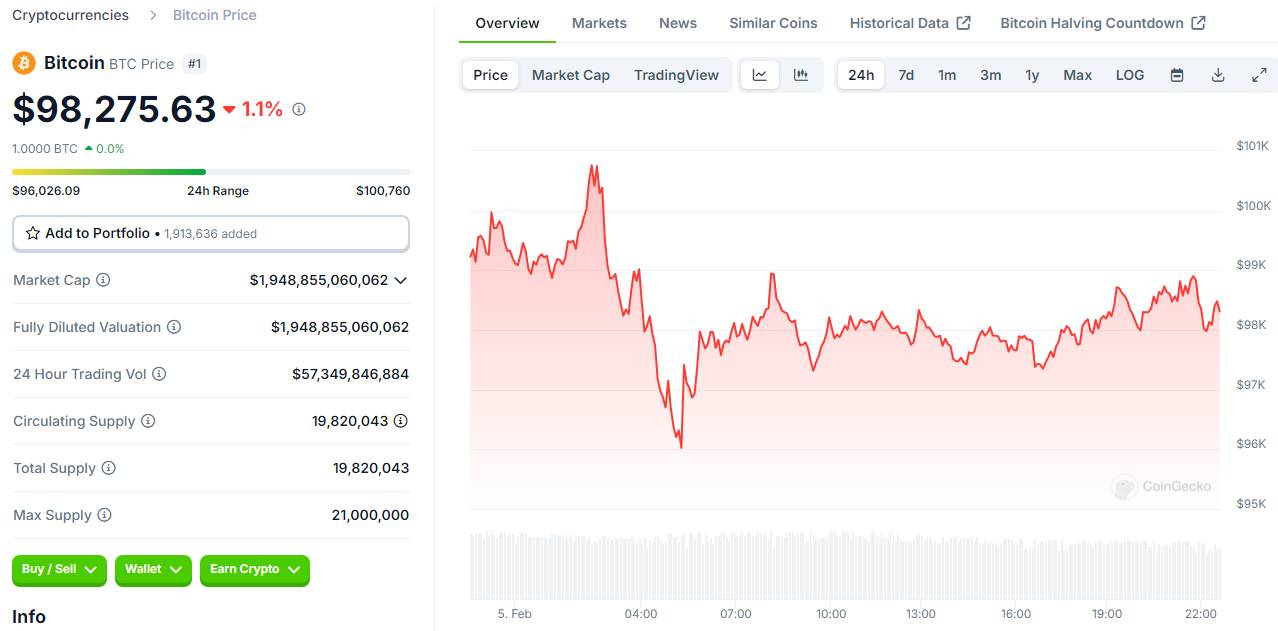The image size is (1278, 631).
Task: Select the TradingView chart toggle
Action: pyautogui.click(x=677, y=75)
